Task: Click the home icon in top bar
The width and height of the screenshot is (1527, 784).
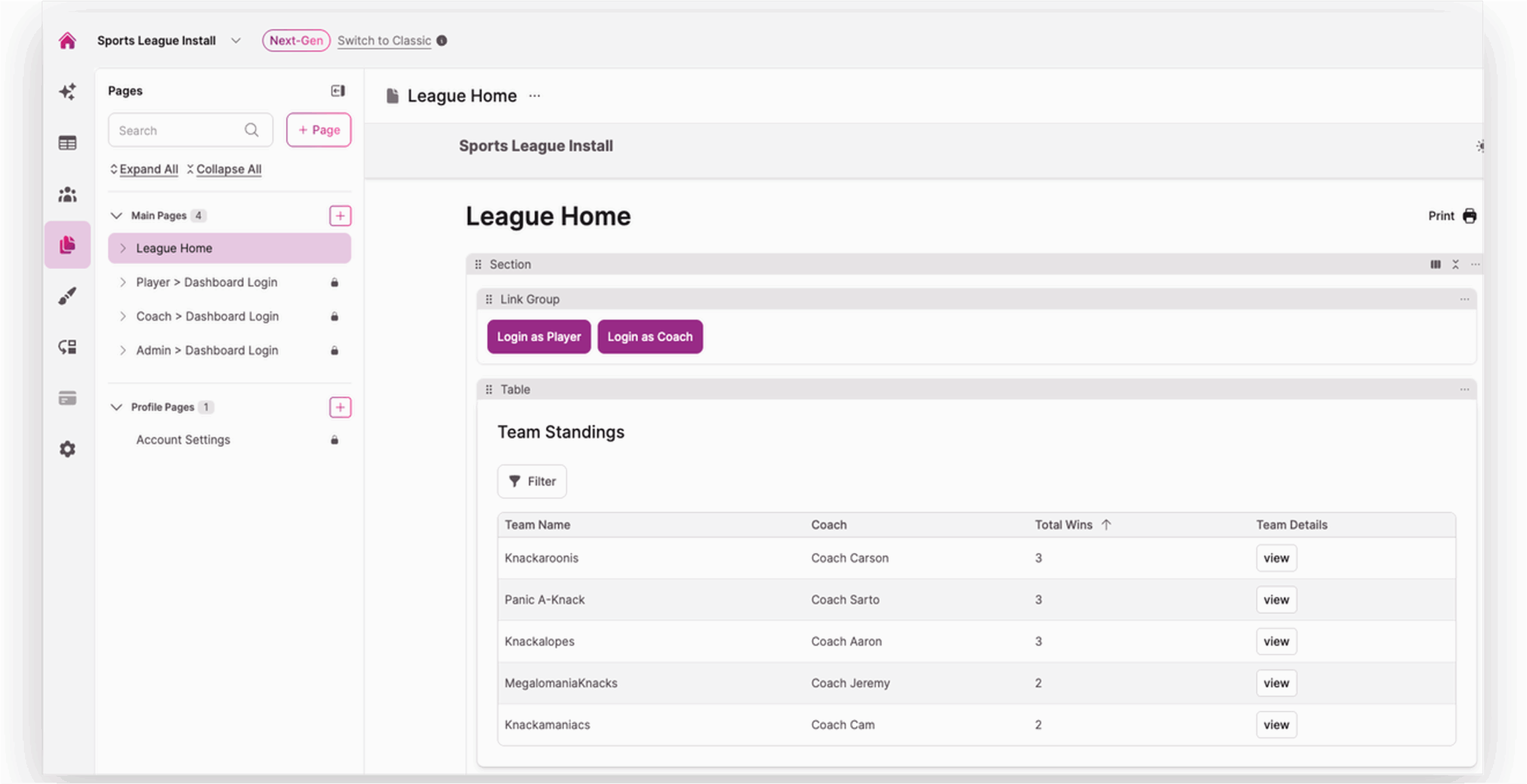Action: pos(67,41)
